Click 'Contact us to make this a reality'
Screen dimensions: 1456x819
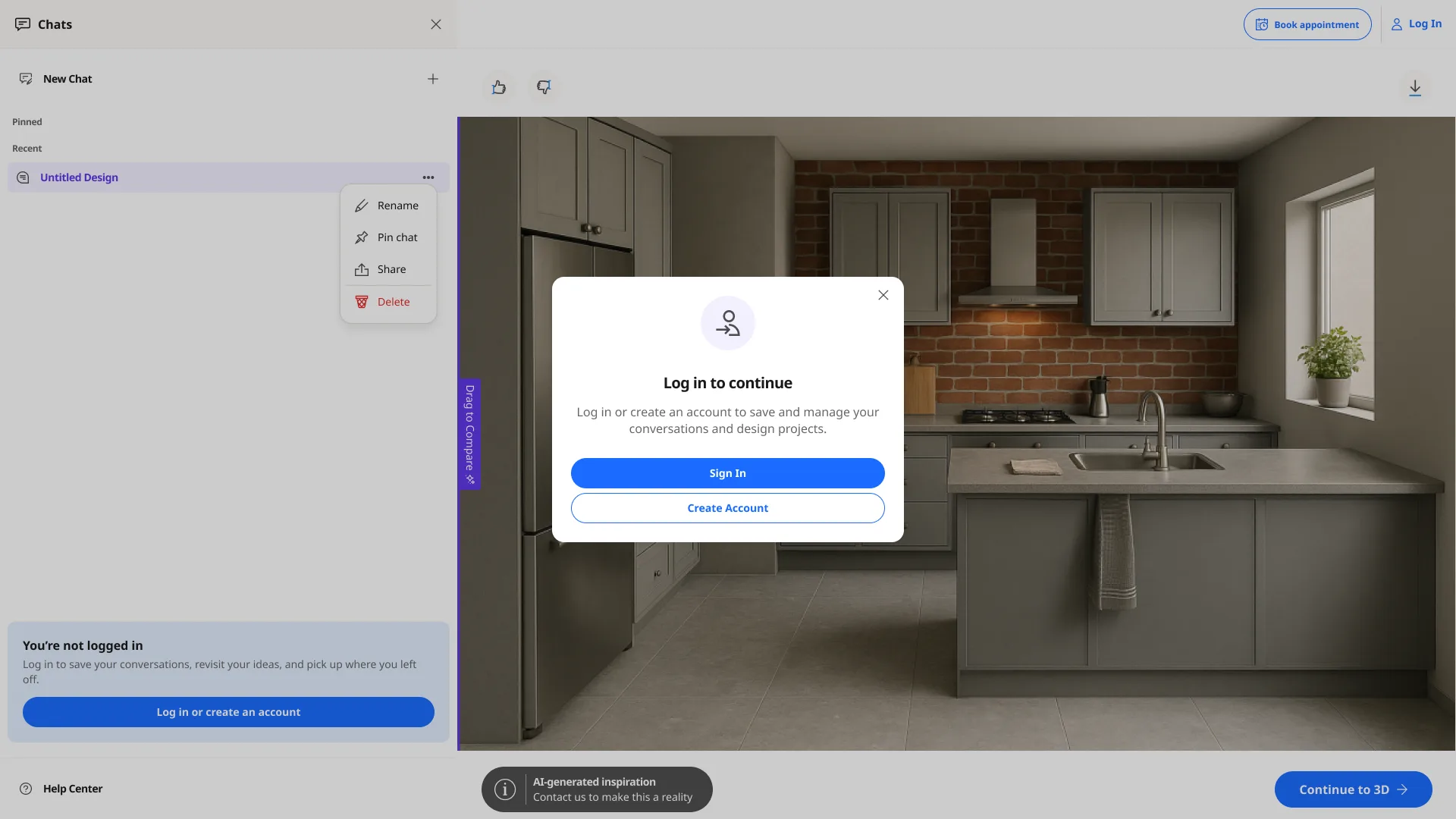tap(613, 797)
